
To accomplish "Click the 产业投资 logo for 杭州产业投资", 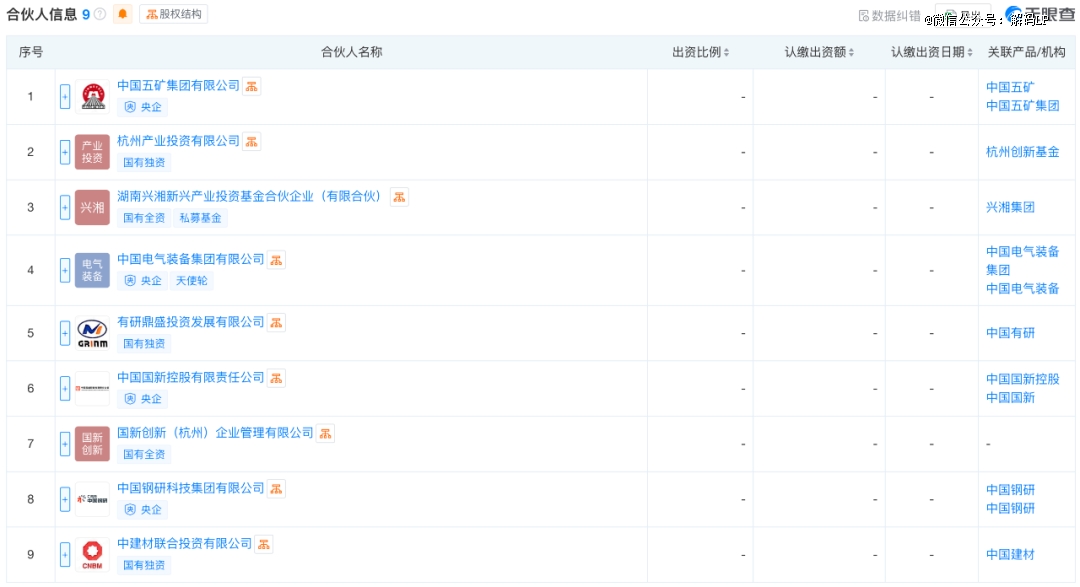I will pos(92,152).
